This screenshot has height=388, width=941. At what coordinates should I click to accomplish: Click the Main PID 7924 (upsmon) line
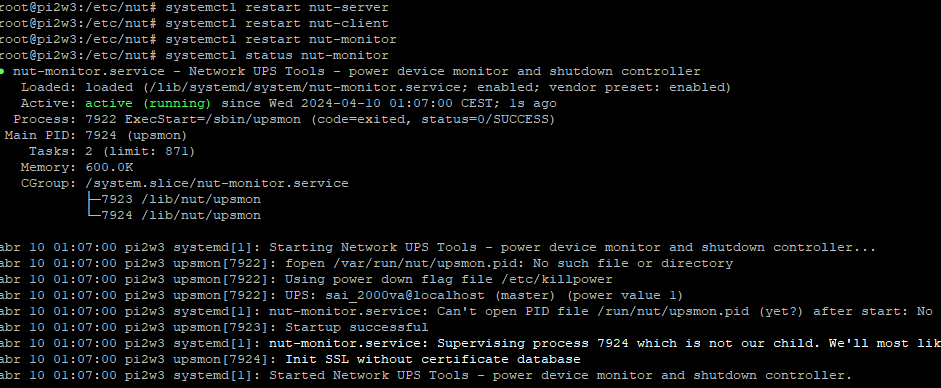(x=96, y=136)
